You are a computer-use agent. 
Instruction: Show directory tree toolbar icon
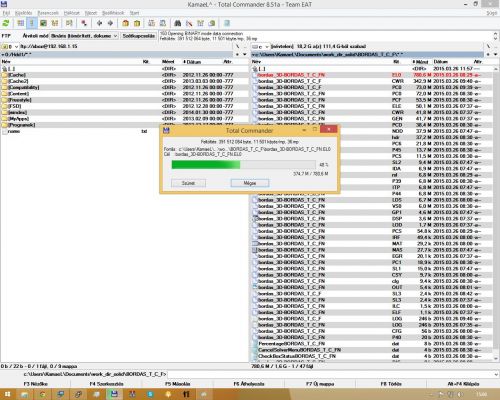tap(55, 23)
